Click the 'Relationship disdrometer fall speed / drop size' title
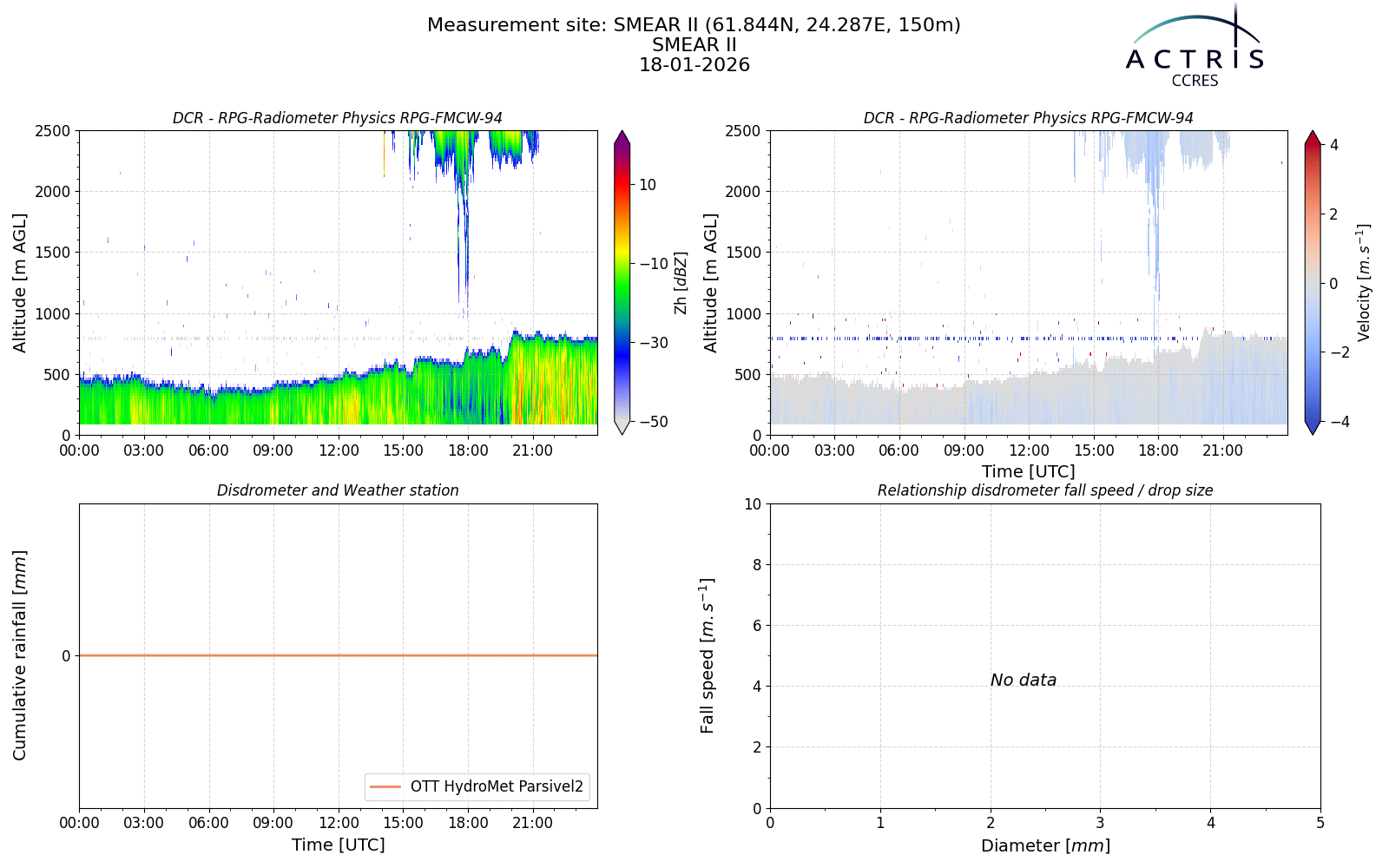 1045,490
